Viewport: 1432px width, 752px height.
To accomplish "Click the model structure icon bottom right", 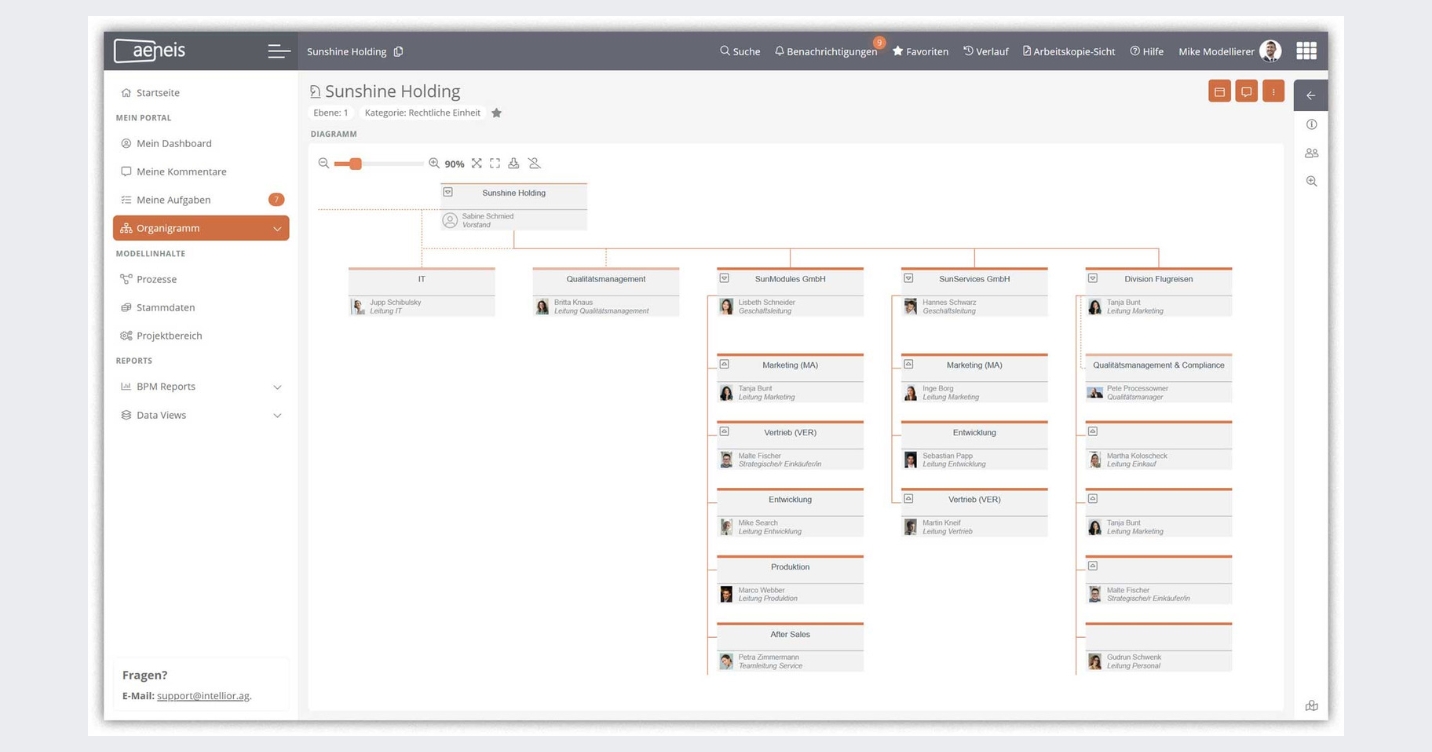I will coord(1311,706).
